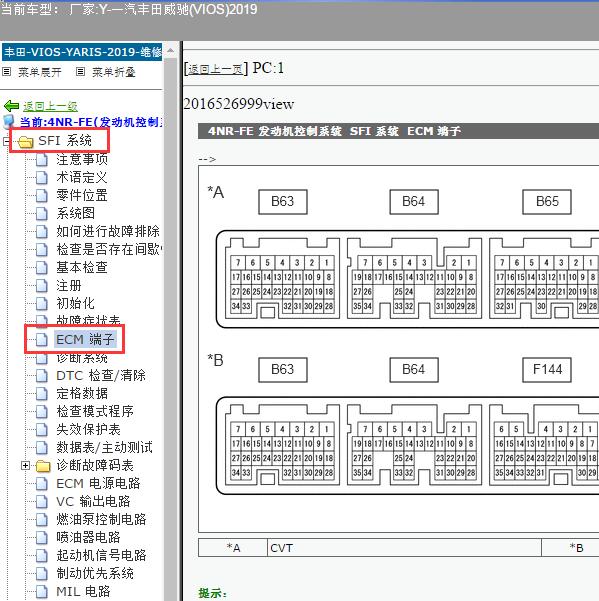Select the SFI 系统 folder label
Viewport: 599px width, 601px height.
[x=65, y=141]
